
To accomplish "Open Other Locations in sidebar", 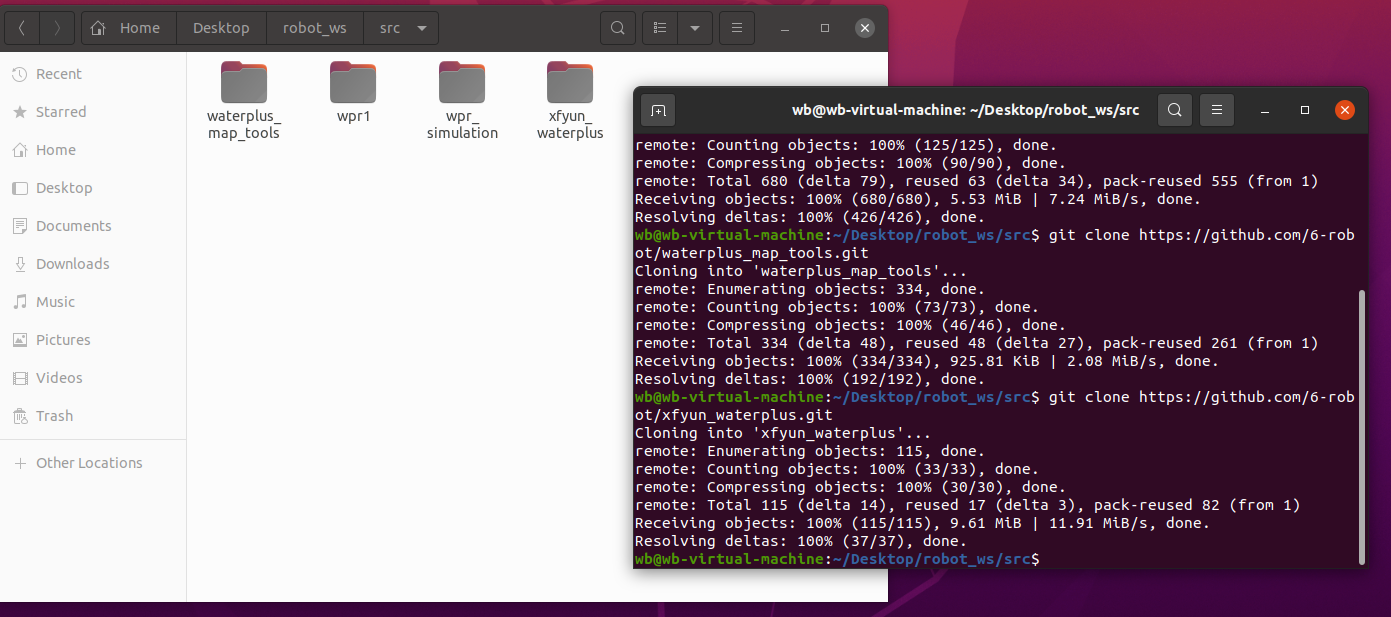I will click(93, 463).
